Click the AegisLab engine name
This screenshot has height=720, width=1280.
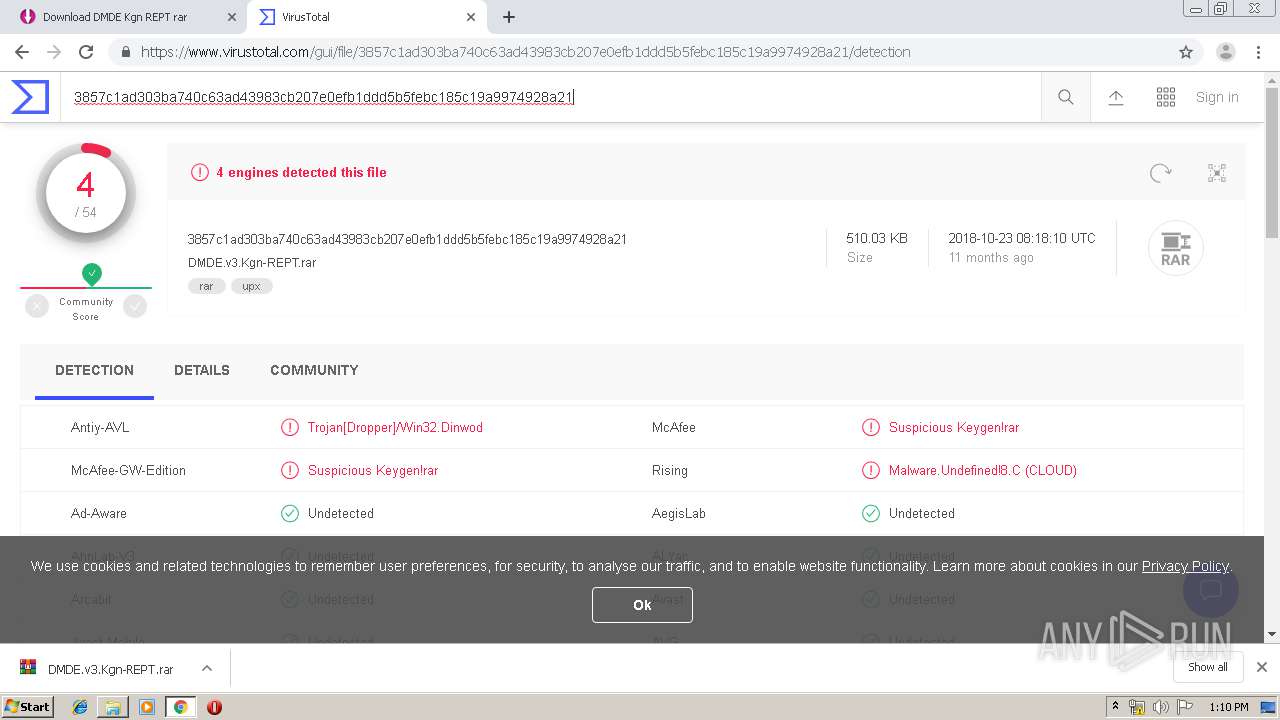(679, 513)
